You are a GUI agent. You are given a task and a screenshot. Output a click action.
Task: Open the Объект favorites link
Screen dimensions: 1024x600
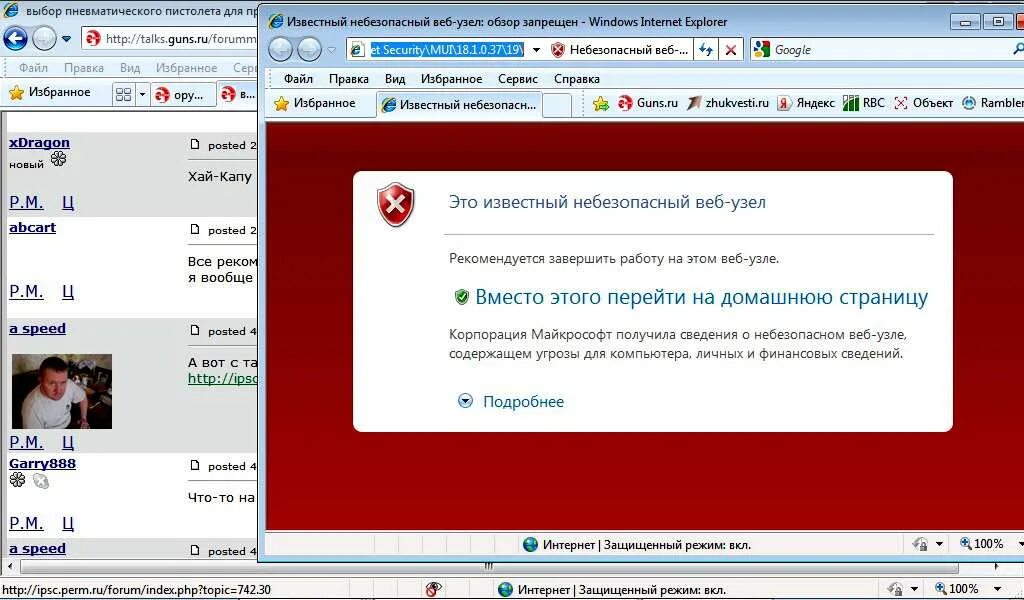point(923,103)
